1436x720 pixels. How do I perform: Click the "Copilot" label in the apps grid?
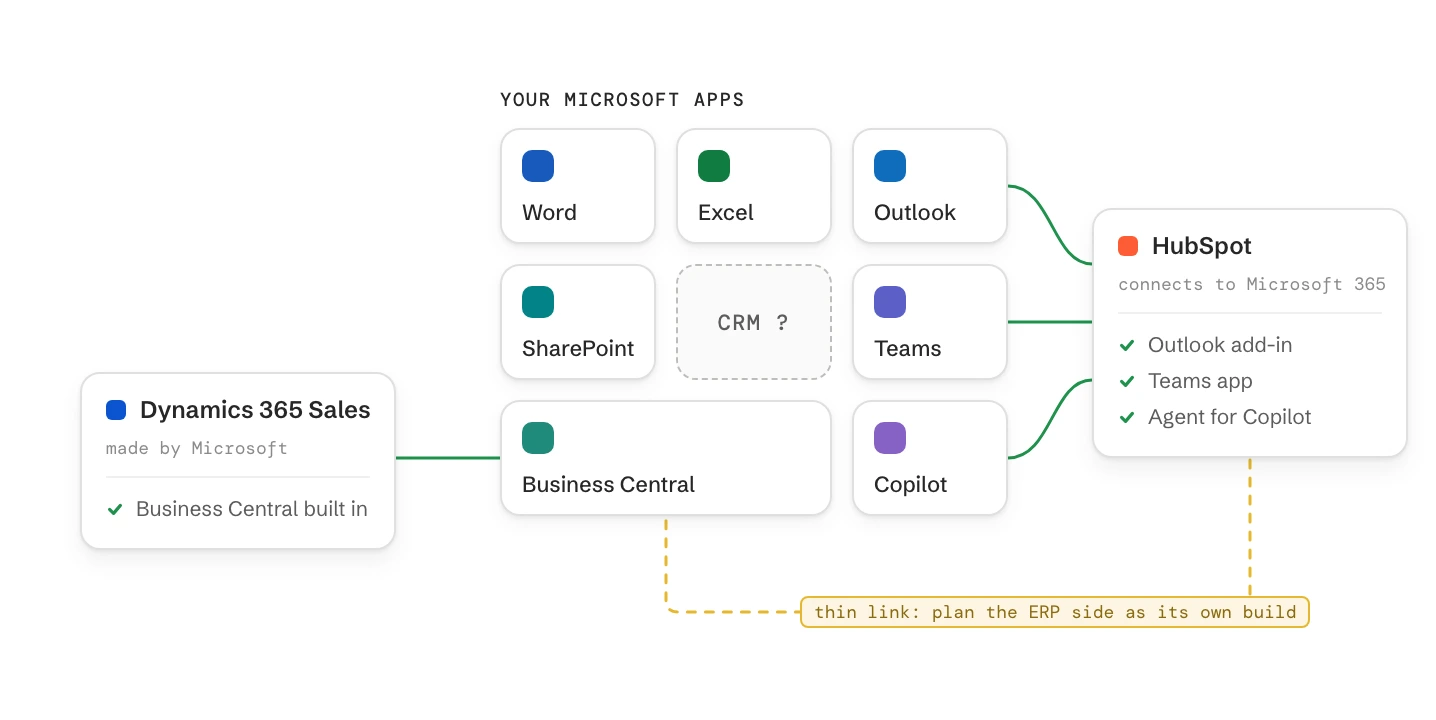[911, 484]
